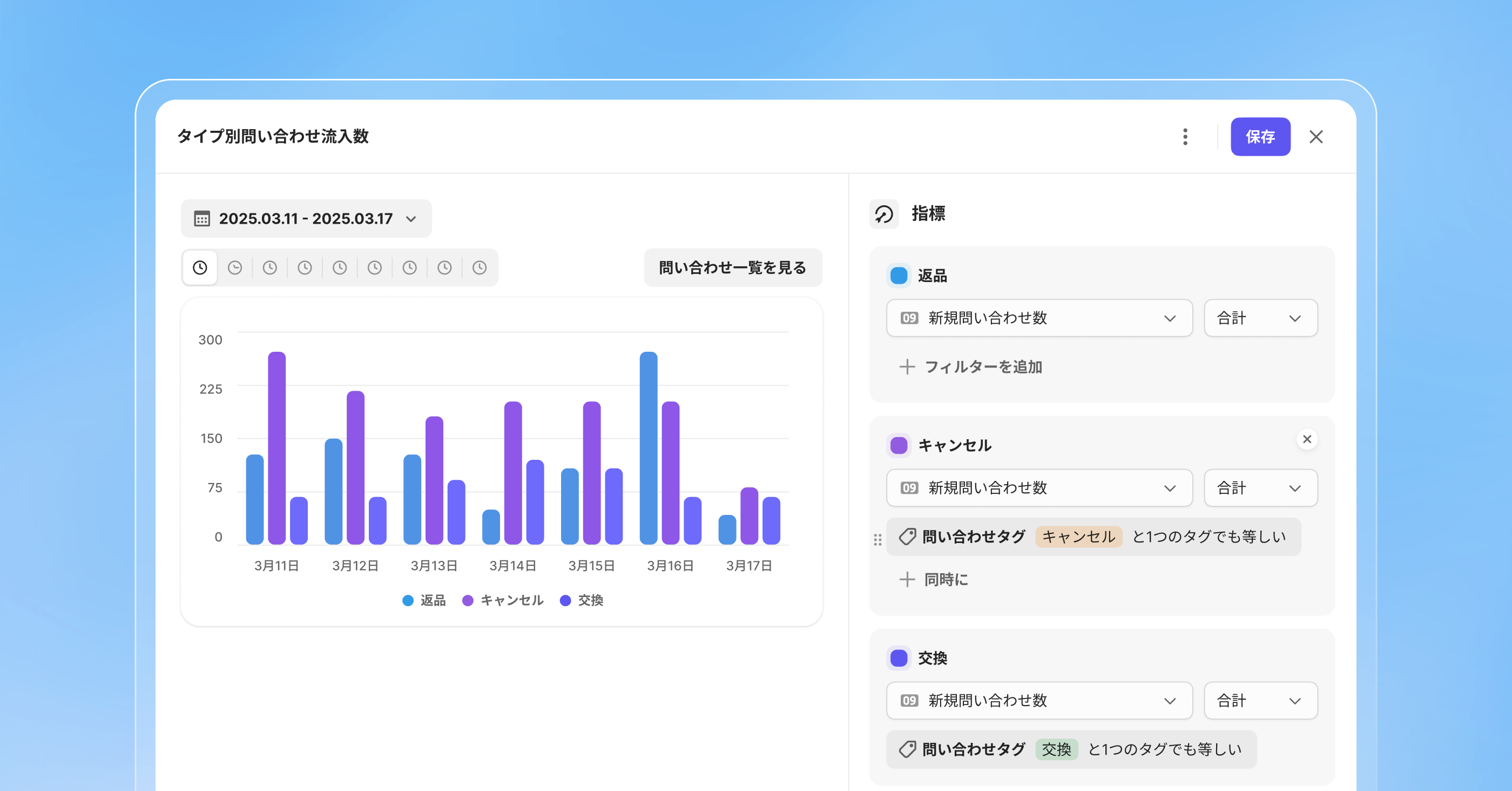
Task: Remove the キャンセル metric with X icon
Action: pyautogui.click(x=1307, y=439)
